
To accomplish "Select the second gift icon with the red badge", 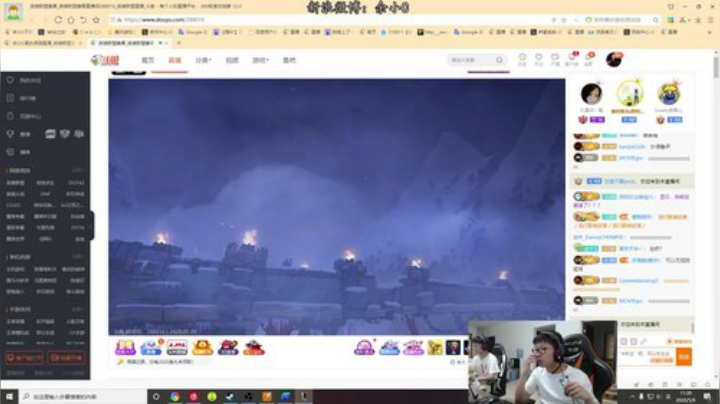I will coord(151,348).
